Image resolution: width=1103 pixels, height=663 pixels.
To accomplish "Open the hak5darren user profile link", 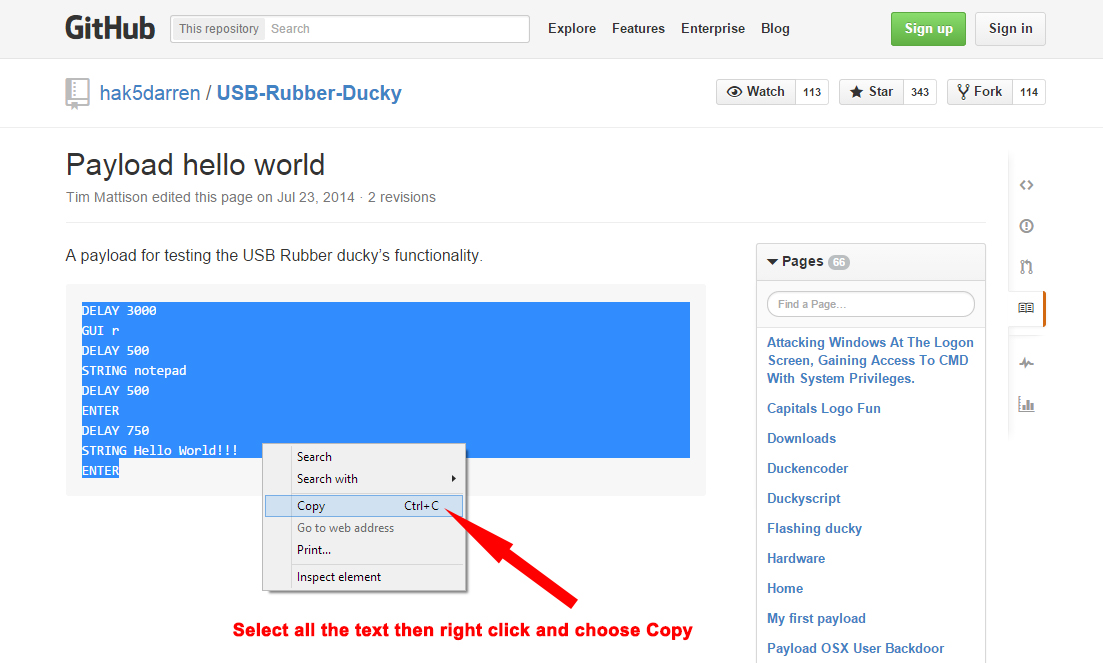I will coord(150,93).
